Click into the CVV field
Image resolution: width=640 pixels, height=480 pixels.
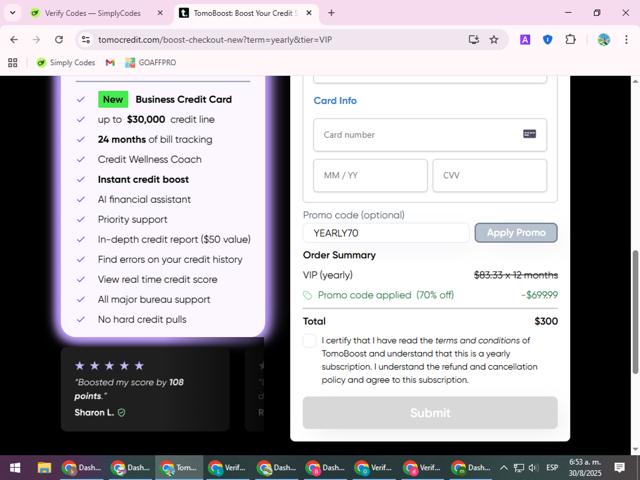(x=489, y=176)
